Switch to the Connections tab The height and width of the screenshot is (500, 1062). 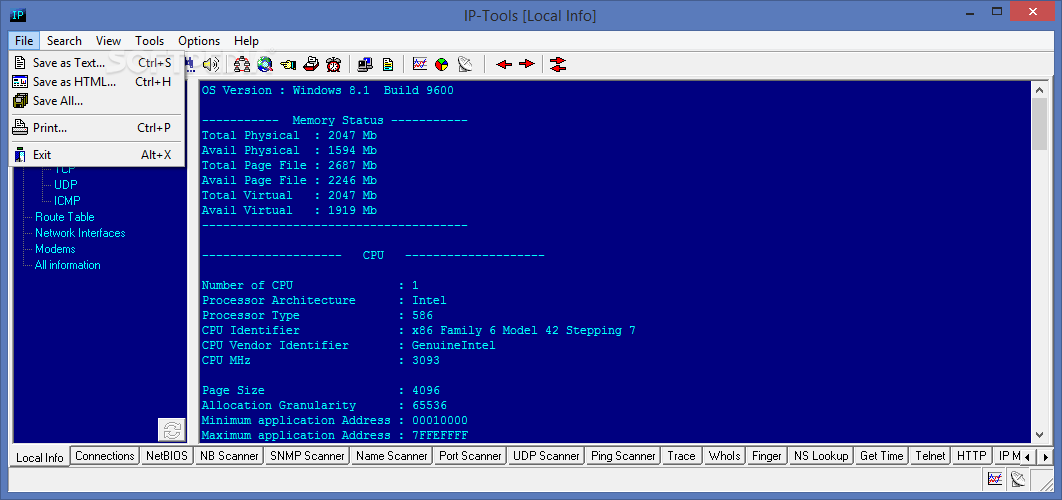pos(105,456)
